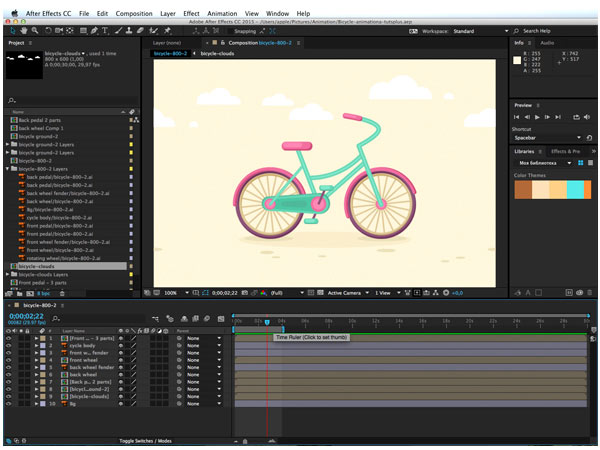The height and width of the screenshot is (450, 600).
Task: Open the Active Camera dropdown
Action: tap(348, 293)
